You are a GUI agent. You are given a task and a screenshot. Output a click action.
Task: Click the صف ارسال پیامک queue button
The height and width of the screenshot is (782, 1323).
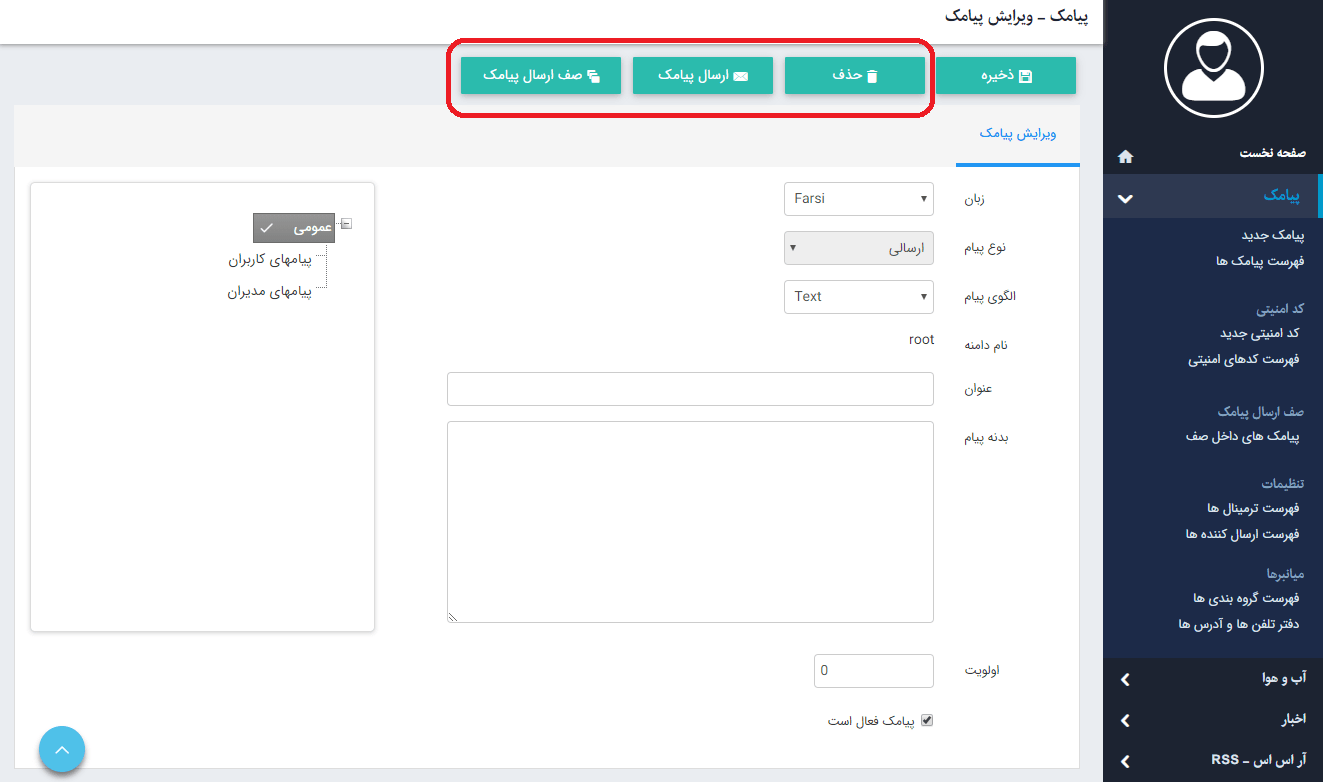(541, 76)
